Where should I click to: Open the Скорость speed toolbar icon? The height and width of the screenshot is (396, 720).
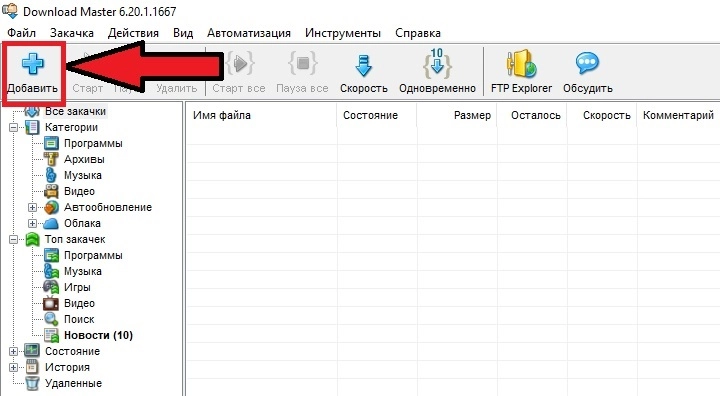click(363, 65)
